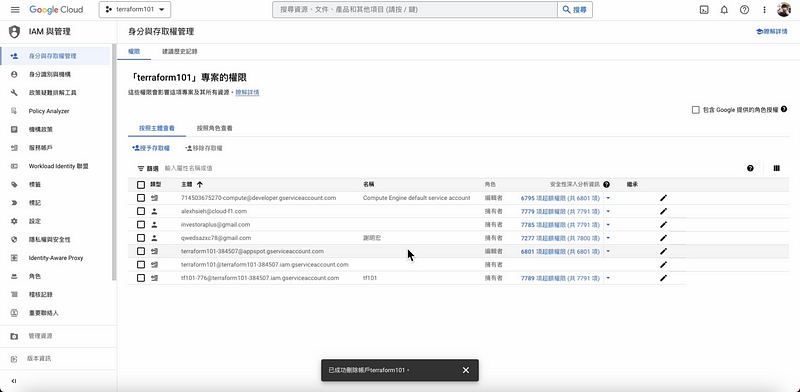Open the user account avatar
This screenshot has height=392, width=800.
coord(784,10)
